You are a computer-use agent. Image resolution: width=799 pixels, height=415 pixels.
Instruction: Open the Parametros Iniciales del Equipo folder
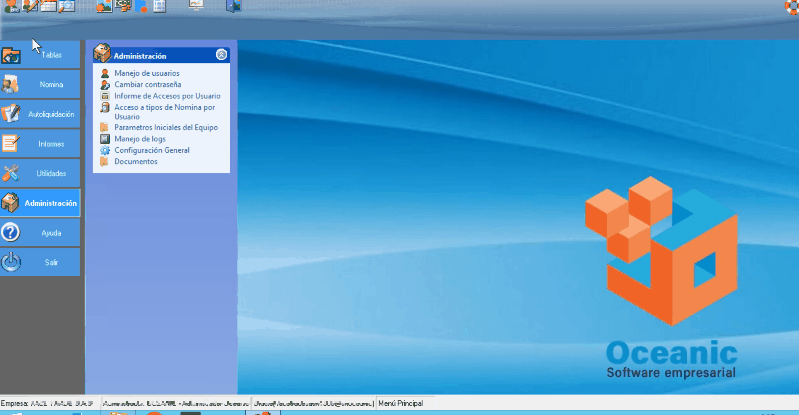[x=166, y=128]
